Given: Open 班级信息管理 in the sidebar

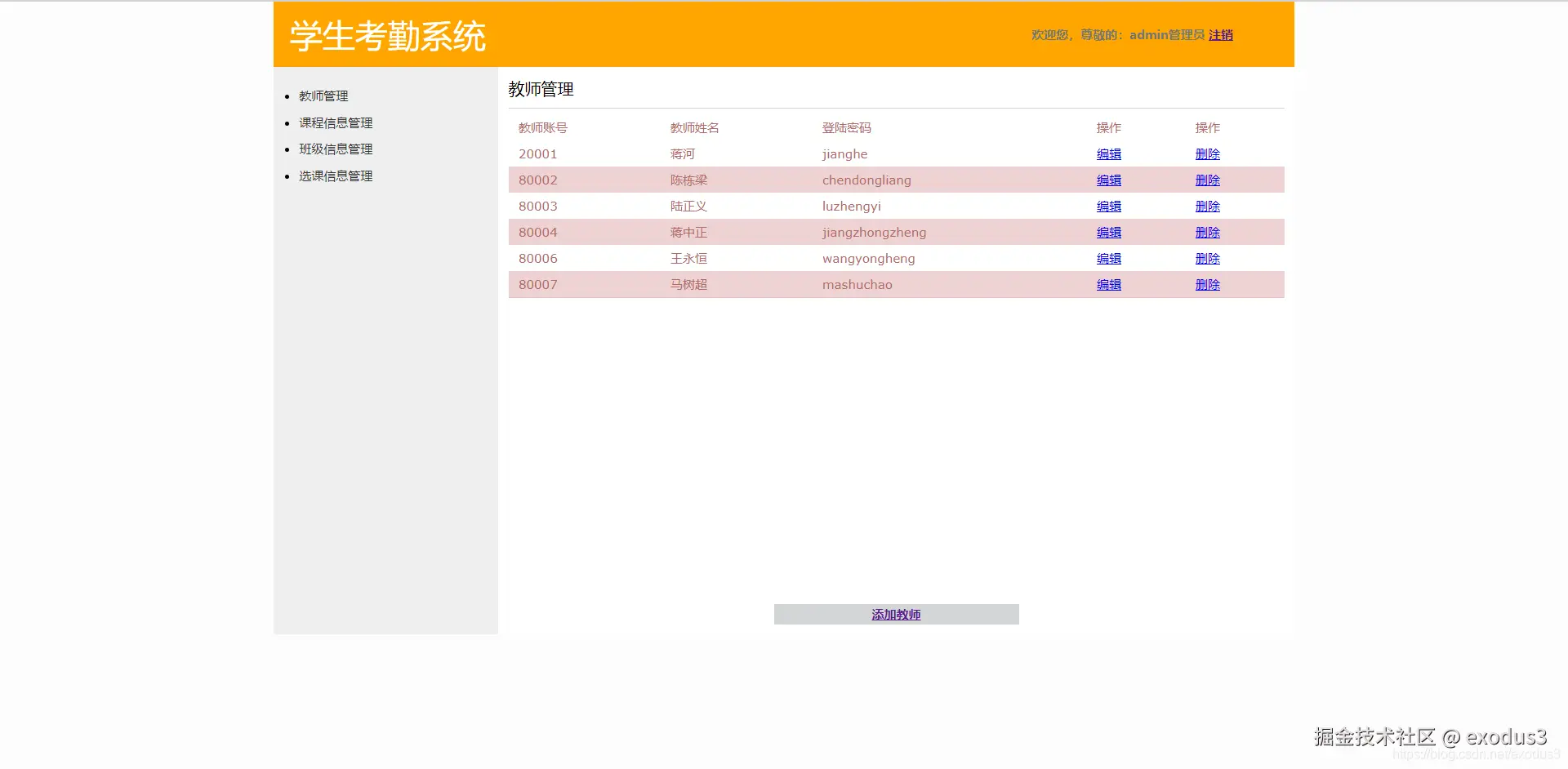Looking at the screenshot, I should pos(336,149).
